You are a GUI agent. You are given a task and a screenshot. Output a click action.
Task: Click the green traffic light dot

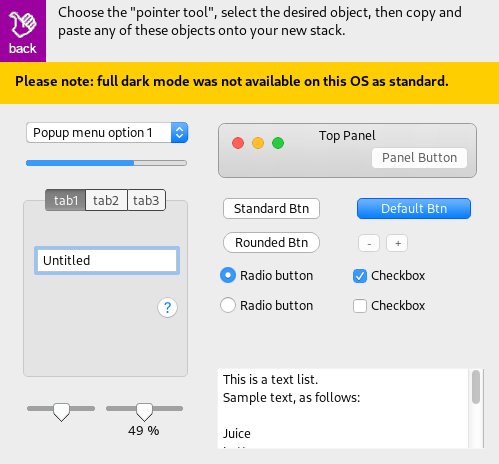coord(278,143)
